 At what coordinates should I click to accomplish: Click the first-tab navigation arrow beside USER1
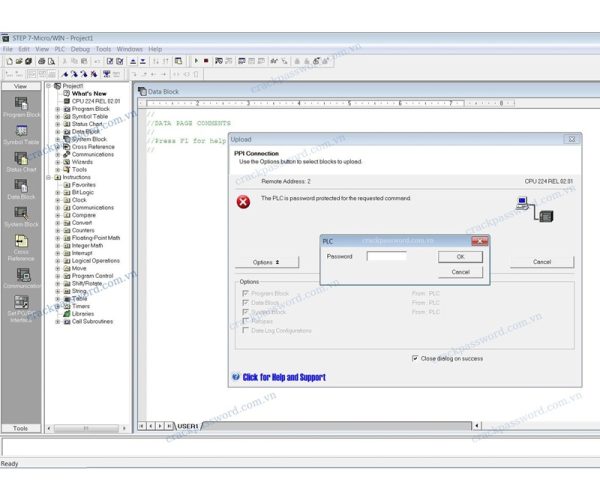pyautogui.click(x=142, y=426)
